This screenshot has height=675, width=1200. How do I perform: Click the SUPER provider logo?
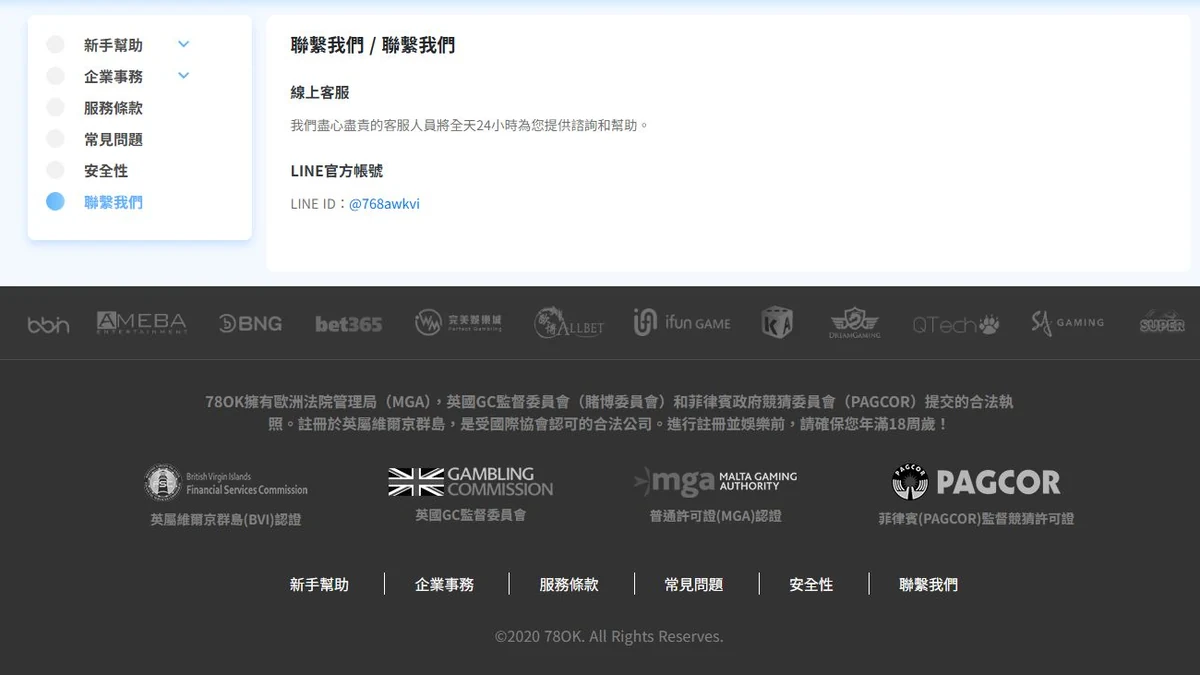point(1162,322)
